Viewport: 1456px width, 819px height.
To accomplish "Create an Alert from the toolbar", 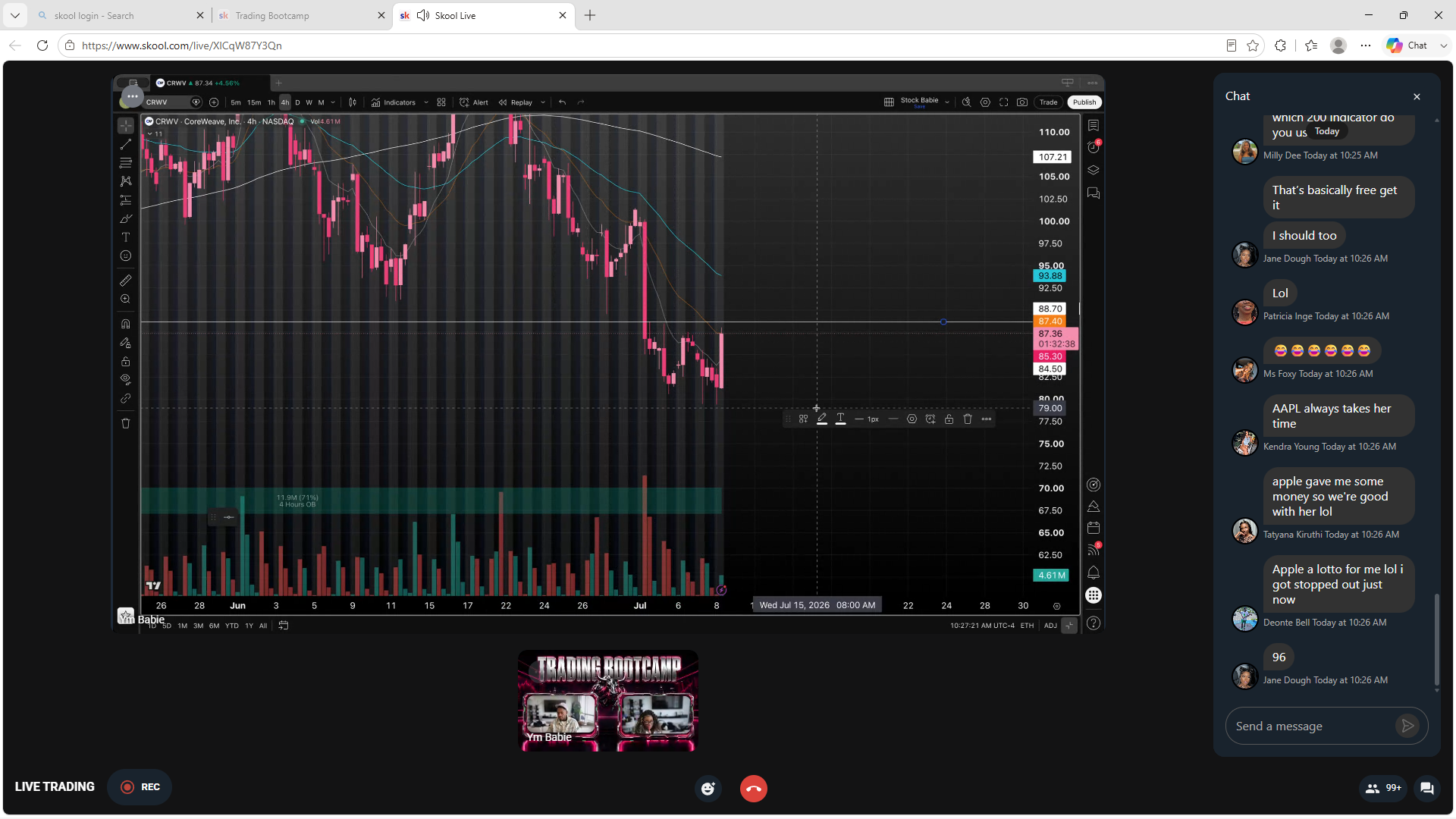I will (x=474, y=102).
